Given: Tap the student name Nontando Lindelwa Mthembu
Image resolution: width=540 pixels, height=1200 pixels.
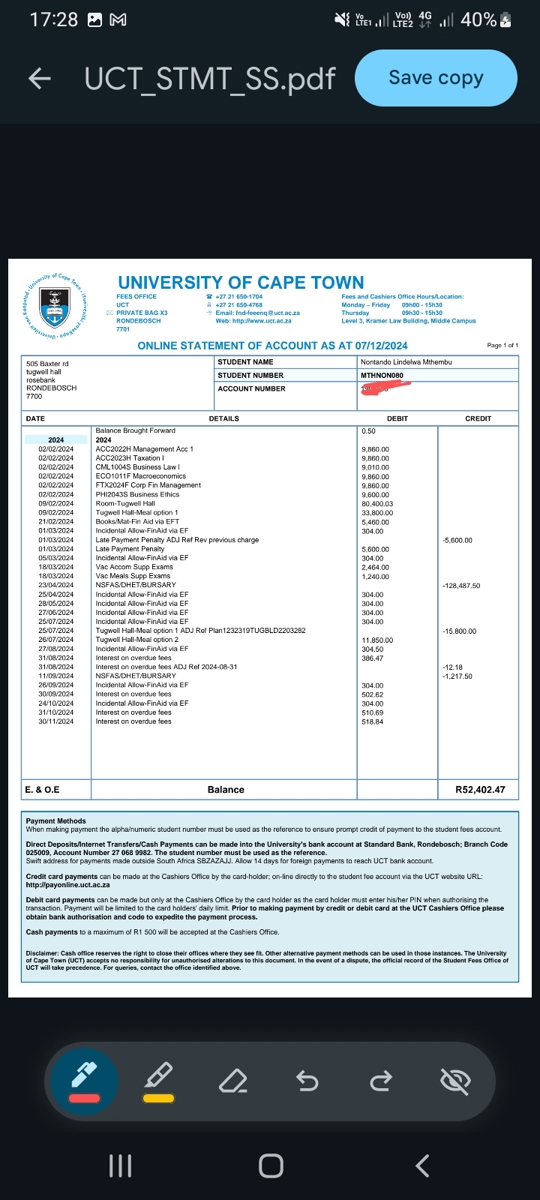Looking at the screenshot, I should (408, 361).
